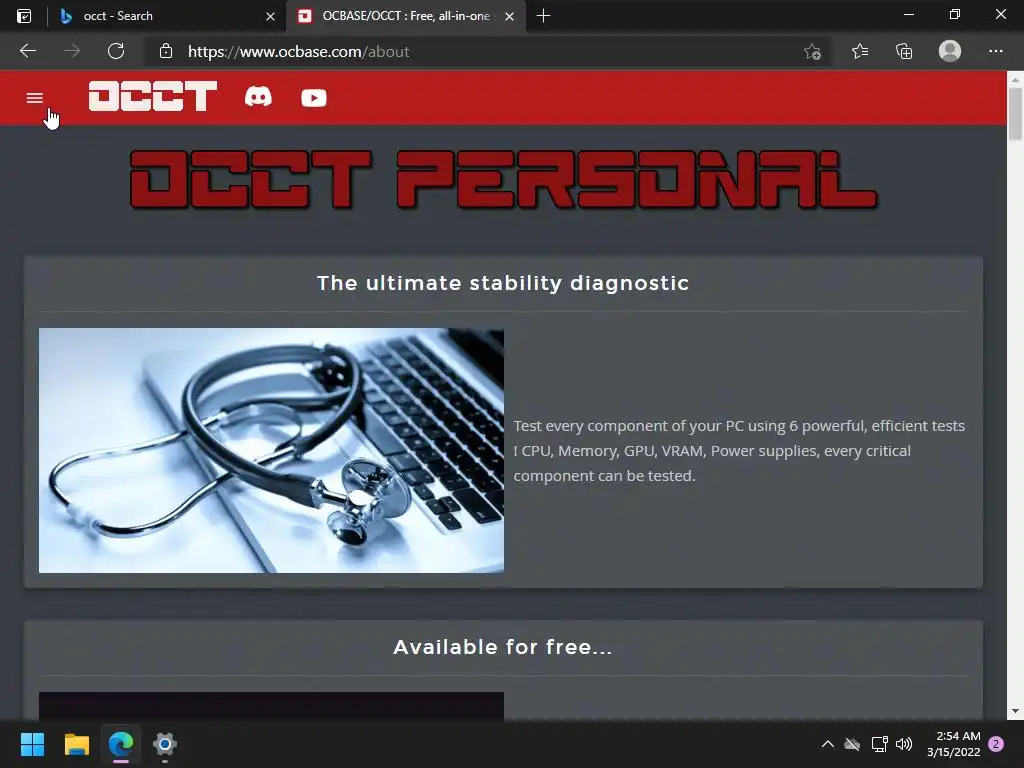This screenshot has width=1024, height=768.
Task: View site lock security information
Action: click(166, 51)
